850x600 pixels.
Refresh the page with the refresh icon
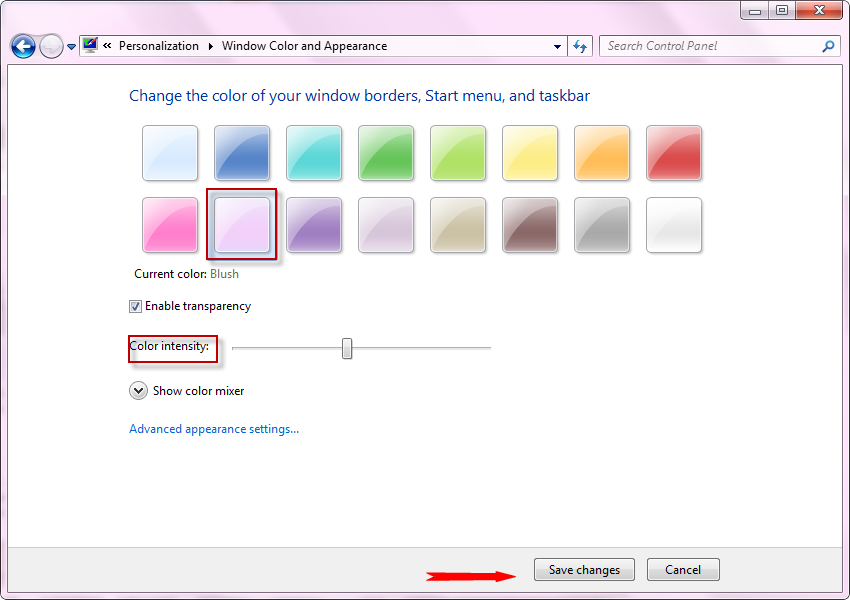coord(580,47)
